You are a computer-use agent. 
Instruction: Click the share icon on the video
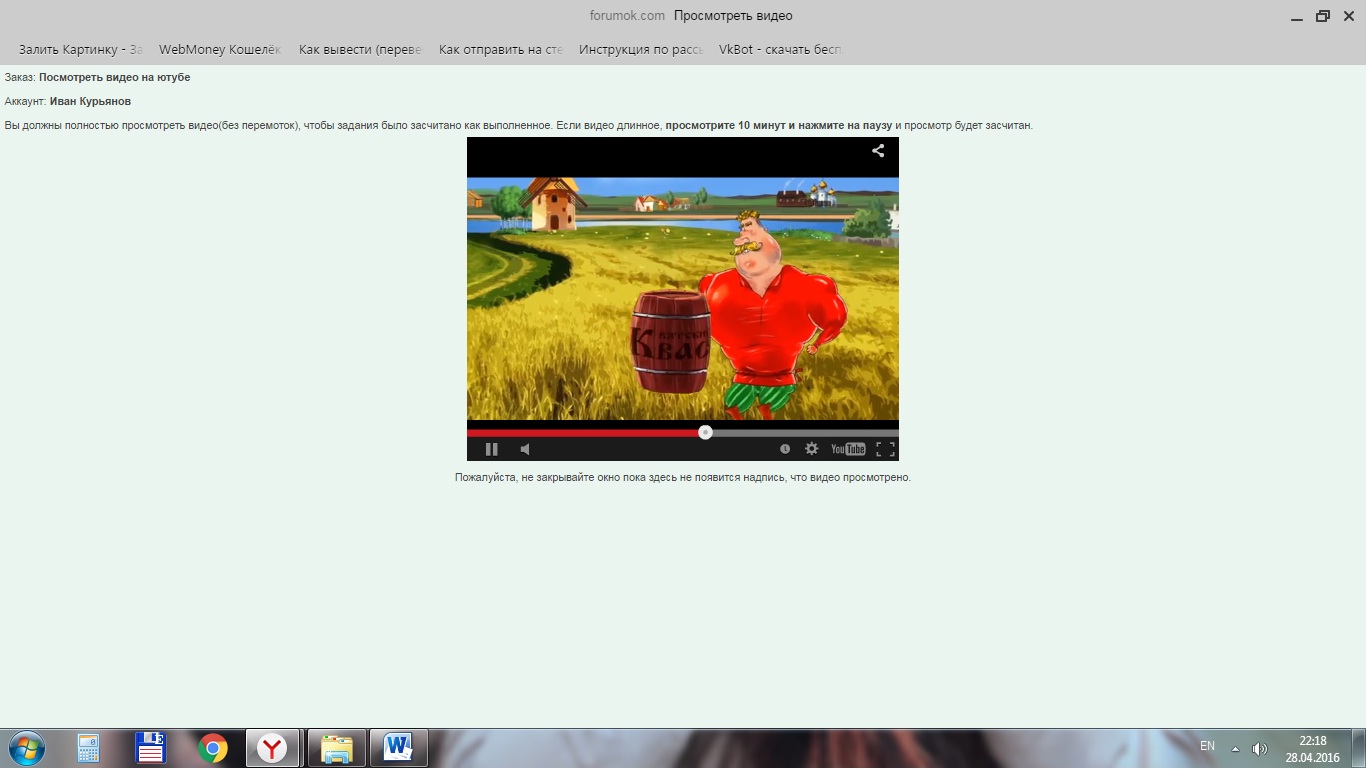(x=878, y=151)
